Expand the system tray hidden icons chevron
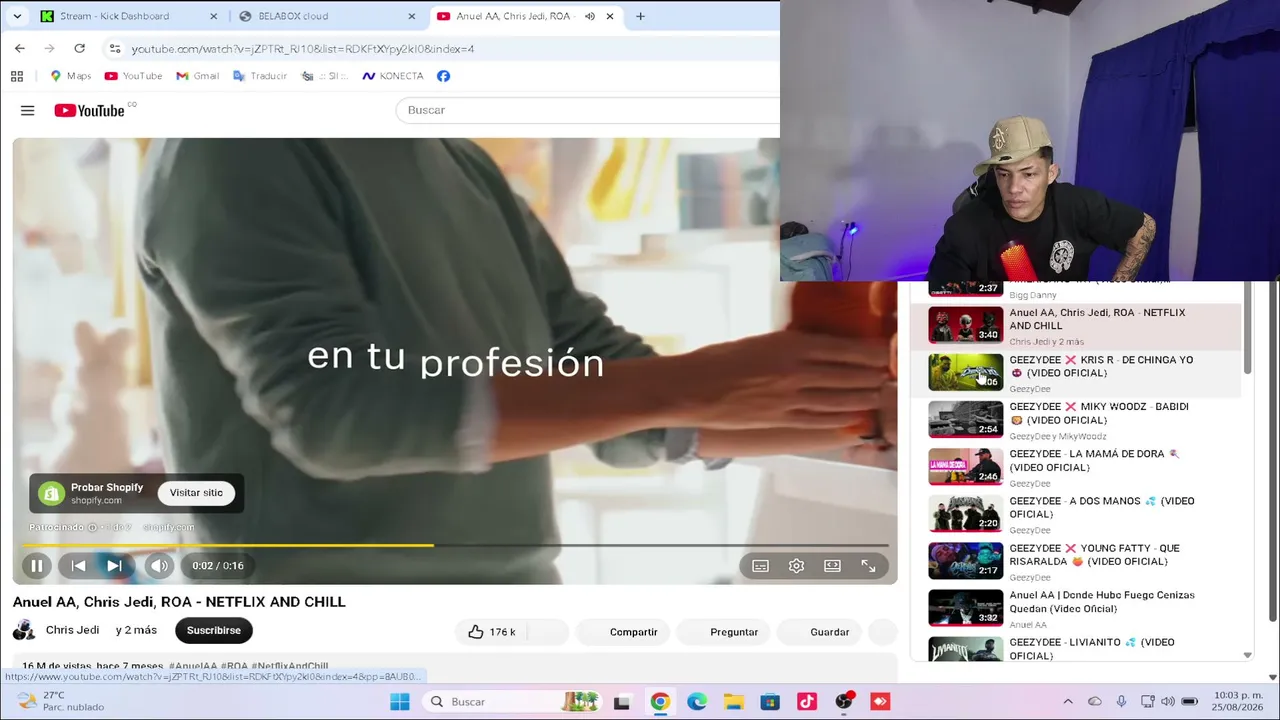Viewport: 1280px width, 720px height. [1068, 702]
